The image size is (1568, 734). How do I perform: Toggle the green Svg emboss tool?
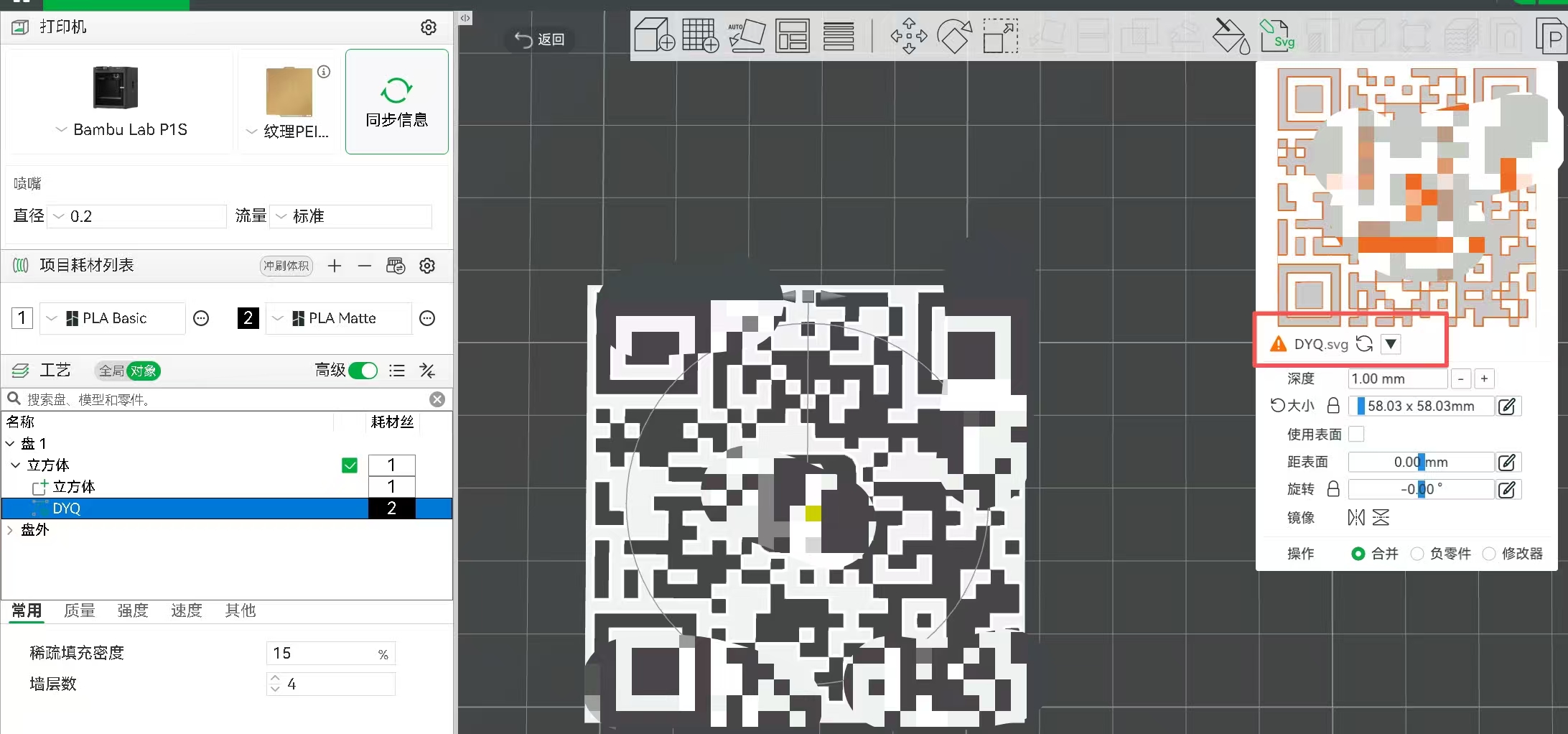(1277, 35)
